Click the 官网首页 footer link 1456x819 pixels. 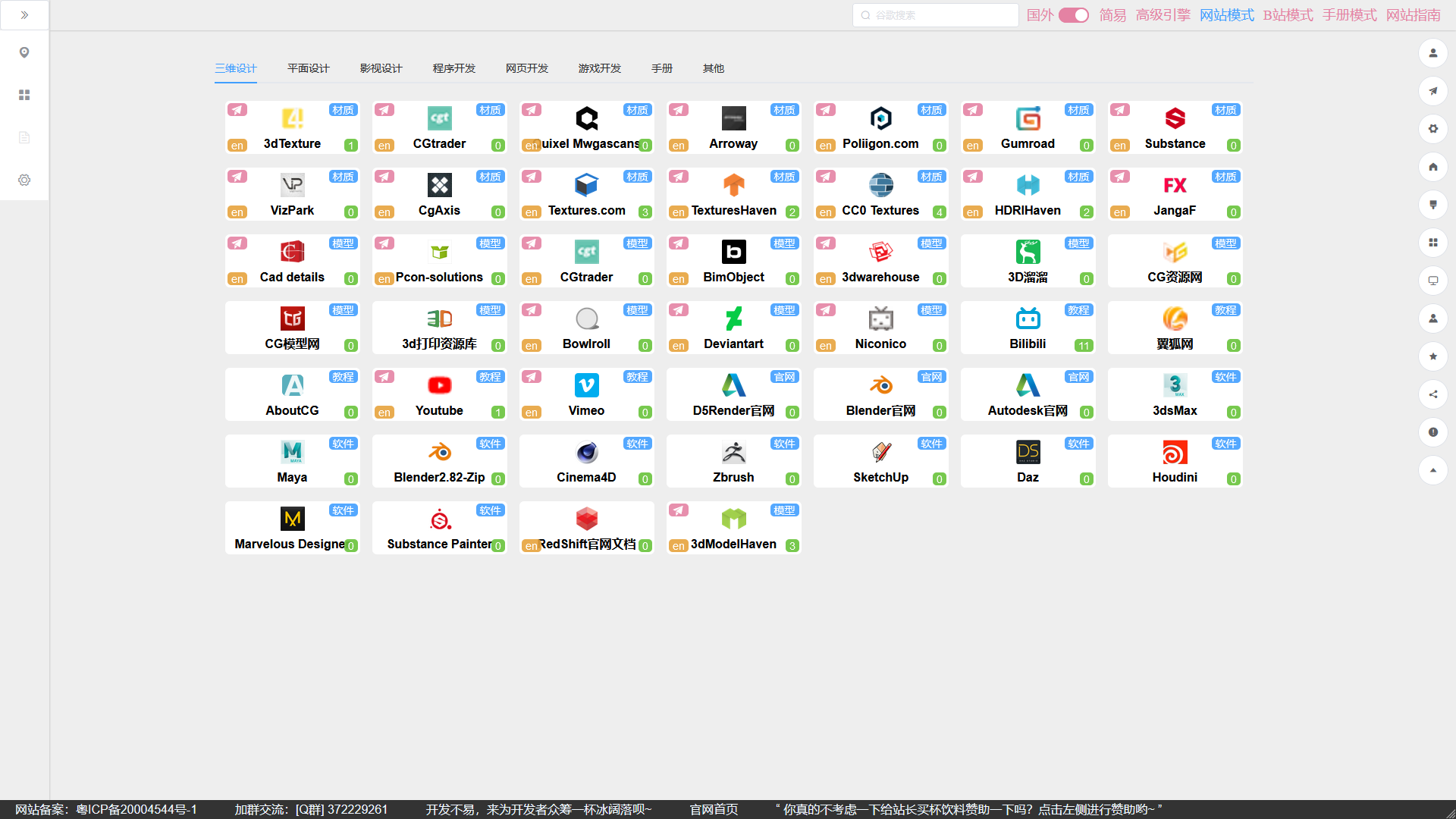(713, 809)
